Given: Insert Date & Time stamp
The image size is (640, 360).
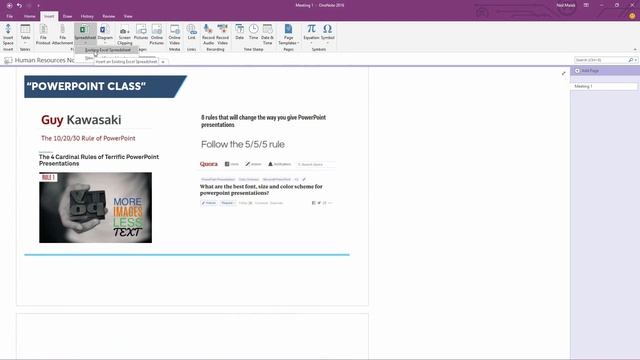Looking at the screenshot, I should [x=267, y=34].
